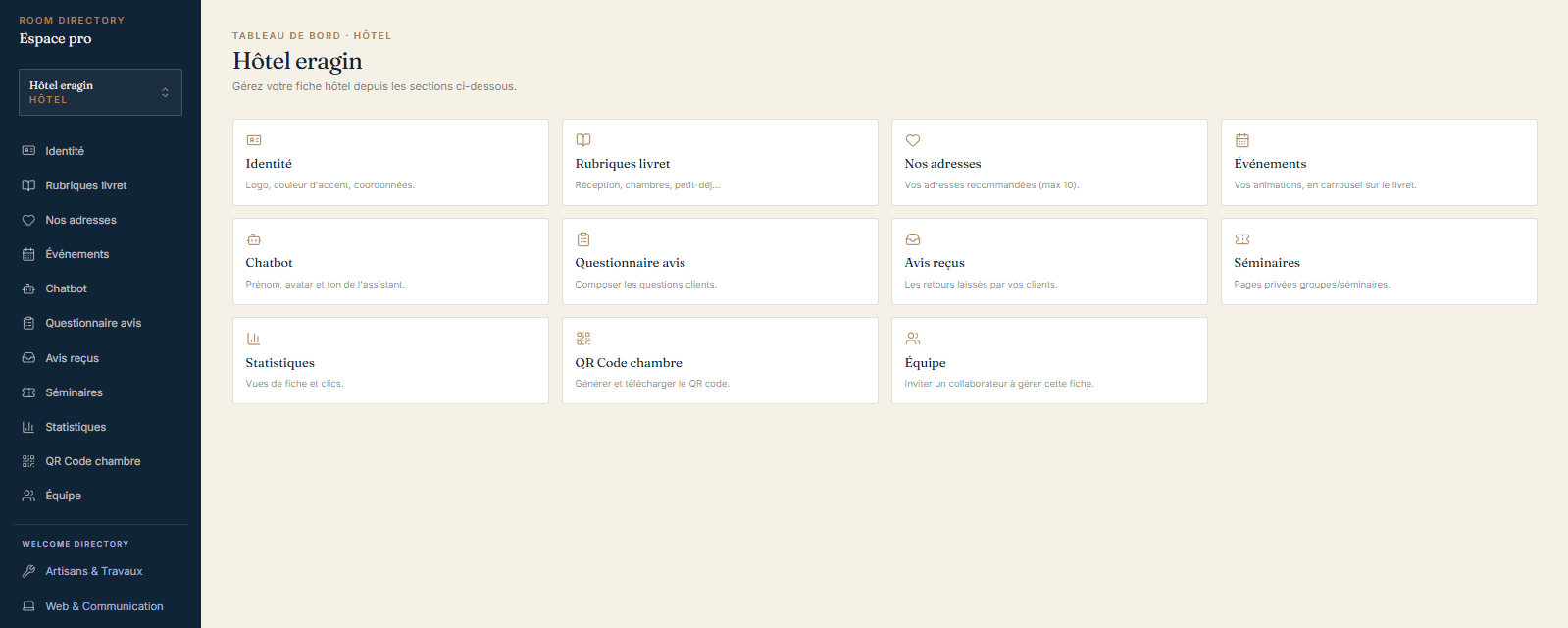Click the ticket icon on Séminaires card
Viewport: 1568px width, 628px height.
click(x=1242, y=239)
